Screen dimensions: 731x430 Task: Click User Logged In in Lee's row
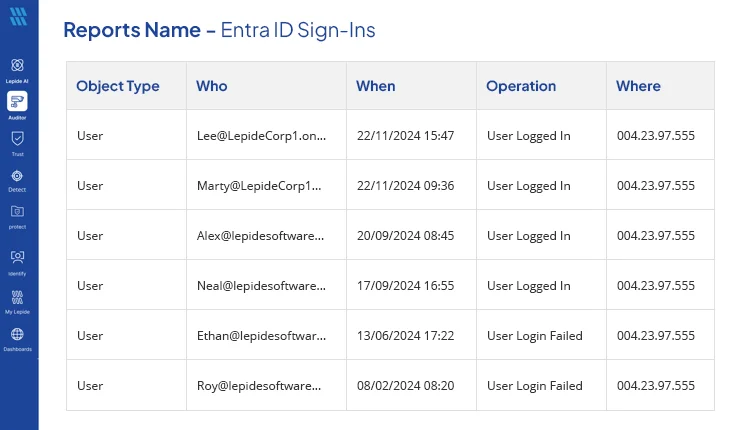529,136
